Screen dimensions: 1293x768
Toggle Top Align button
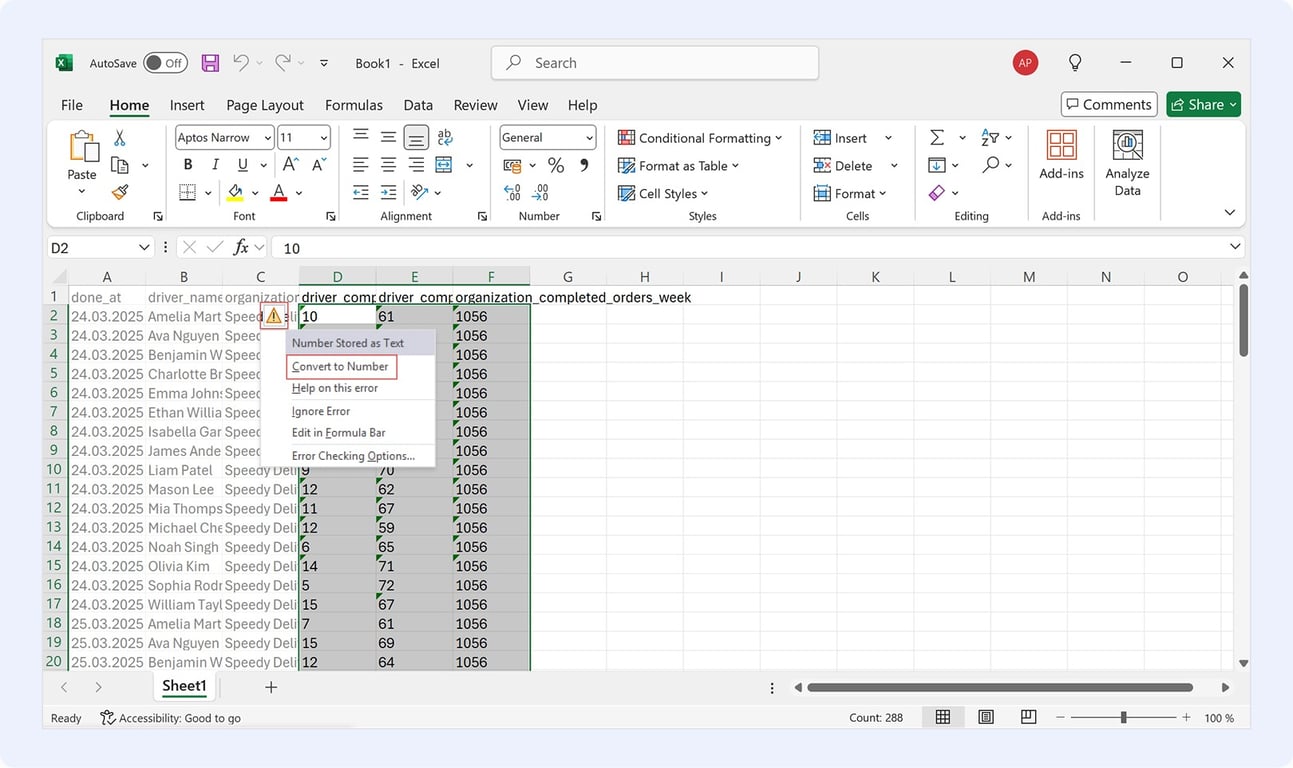pos(361,137)
